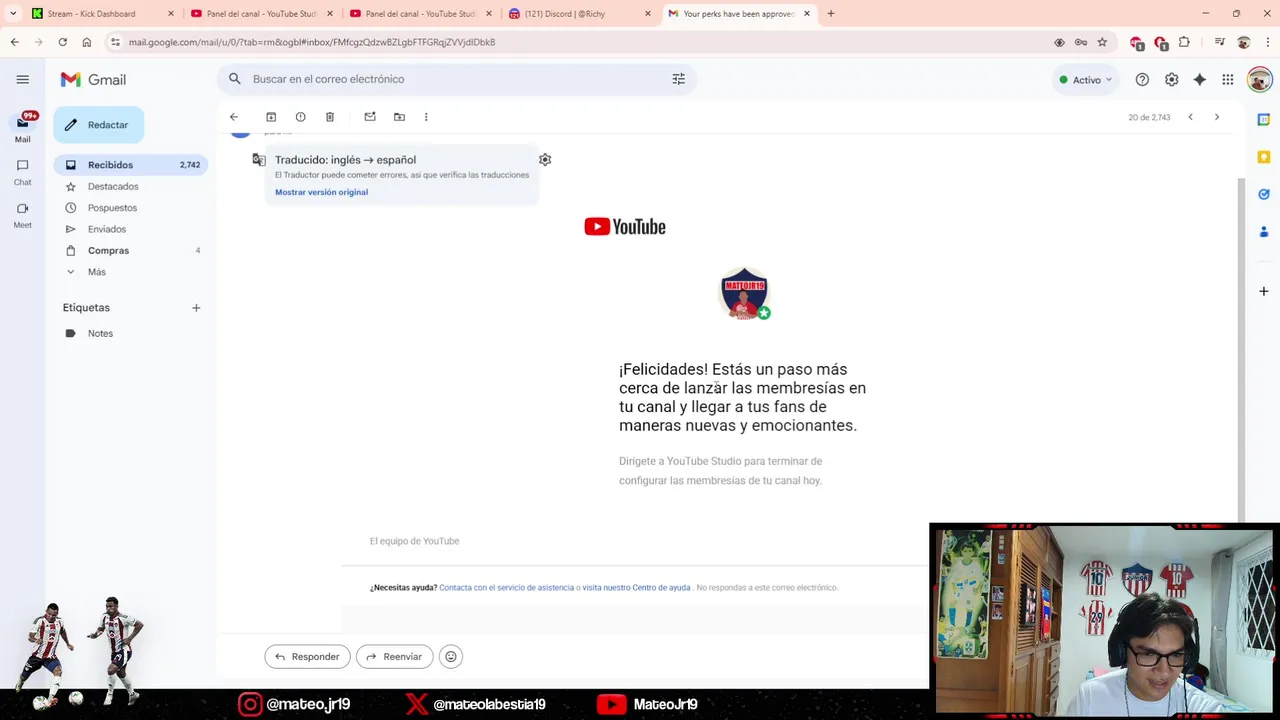Show search filter options
1280x720 pixels.
(679, 79)
